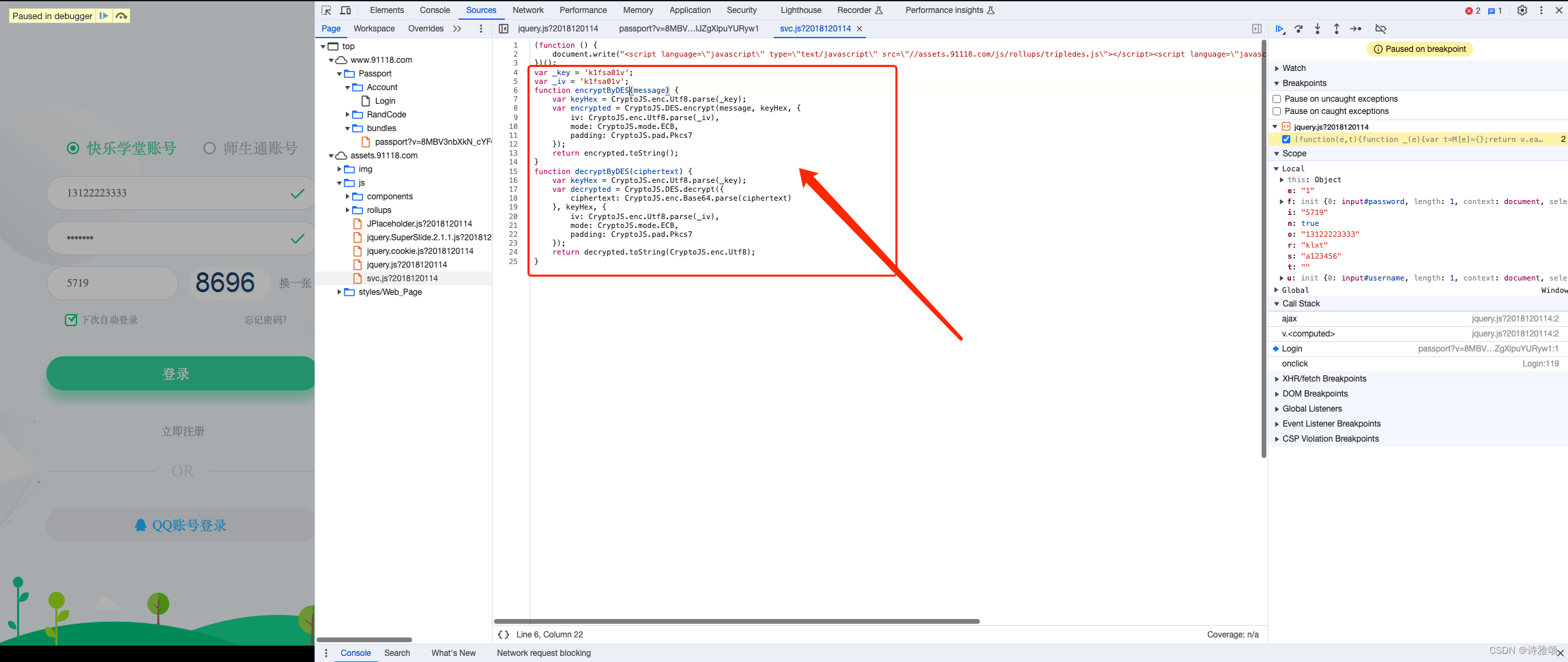Expand the Global scope entry

pyautogui.click(x=1277, y=290)
